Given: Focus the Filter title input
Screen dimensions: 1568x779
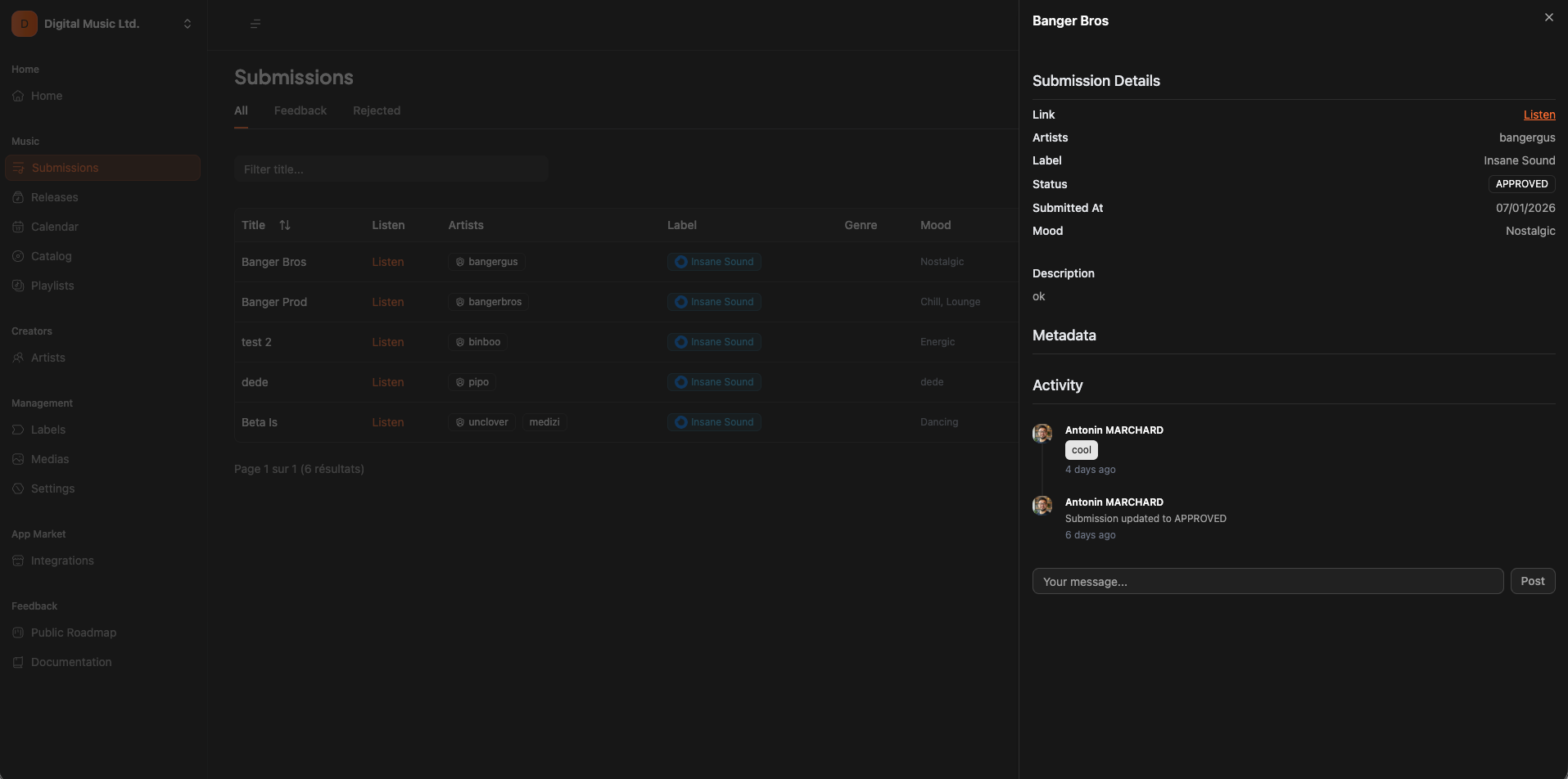Looking at the screenshot, I should point(391,169).
